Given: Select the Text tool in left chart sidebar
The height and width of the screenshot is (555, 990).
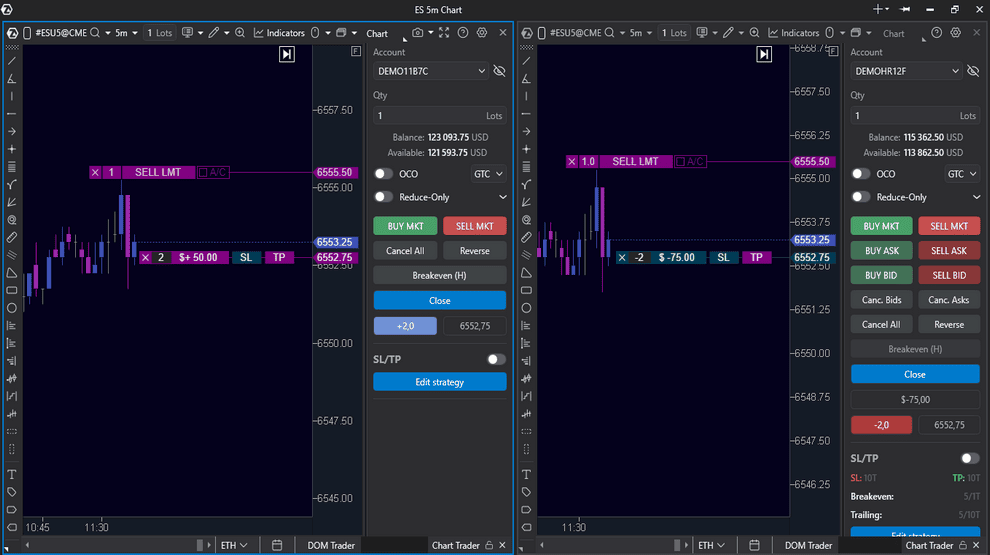Looking at the screenshot, I should (12, 474).
